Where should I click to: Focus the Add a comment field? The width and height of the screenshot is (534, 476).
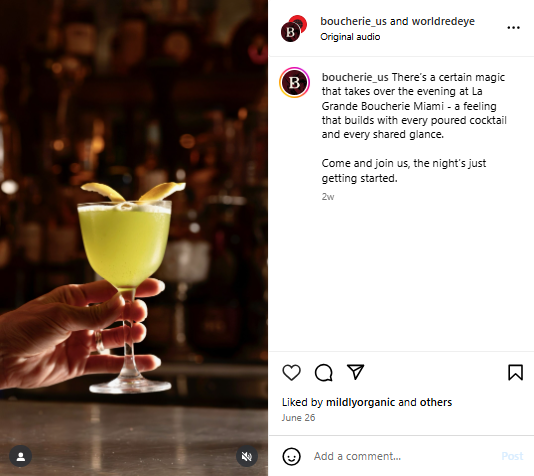402,456
